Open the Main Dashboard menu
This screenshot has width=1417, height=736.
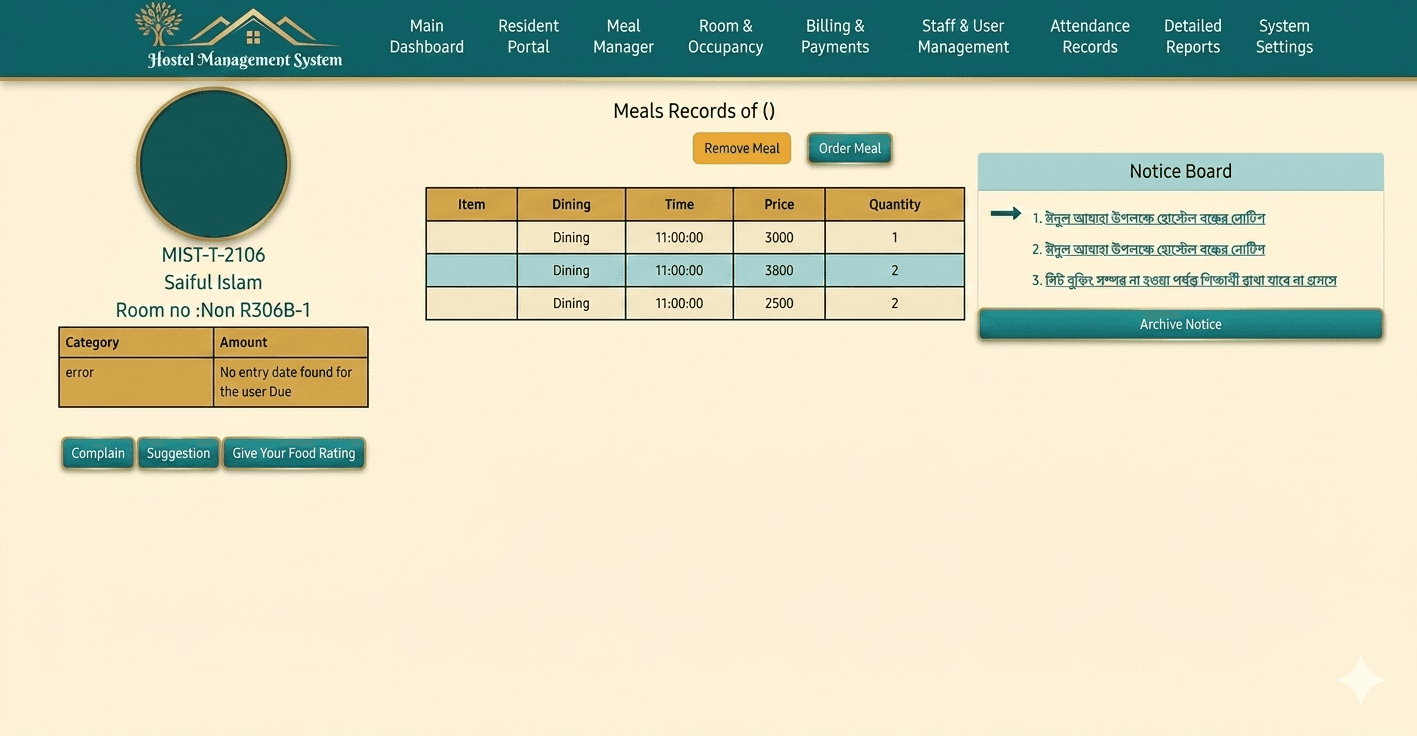[427, 36]
